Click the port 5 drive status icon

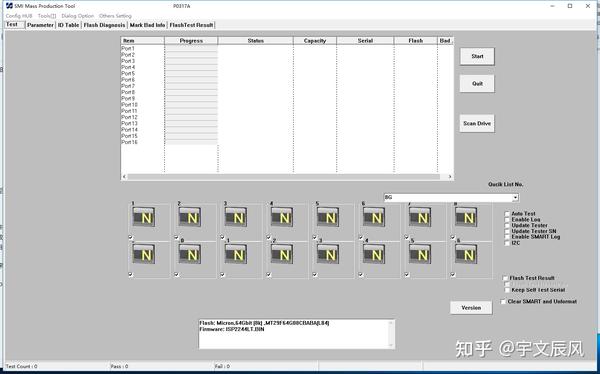pyautogui.click(x=328, y=217)
